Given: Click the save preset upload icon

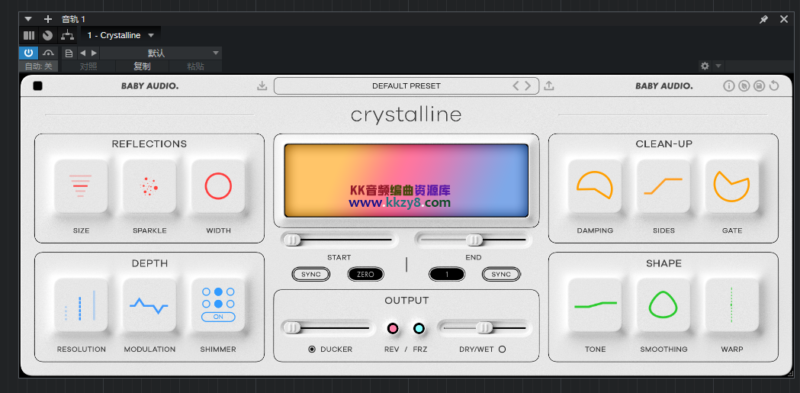Looking at the screenshot, I should (x=549, y=86).
